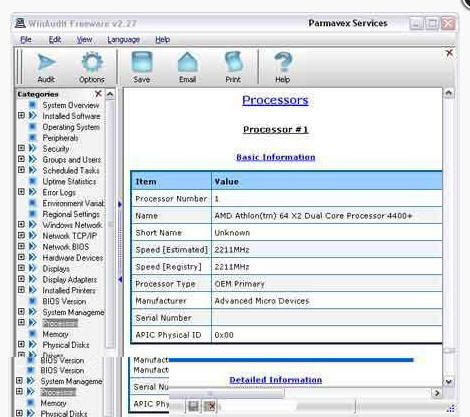Click the Value column header
470x417 pixels.
coord(327,181)
